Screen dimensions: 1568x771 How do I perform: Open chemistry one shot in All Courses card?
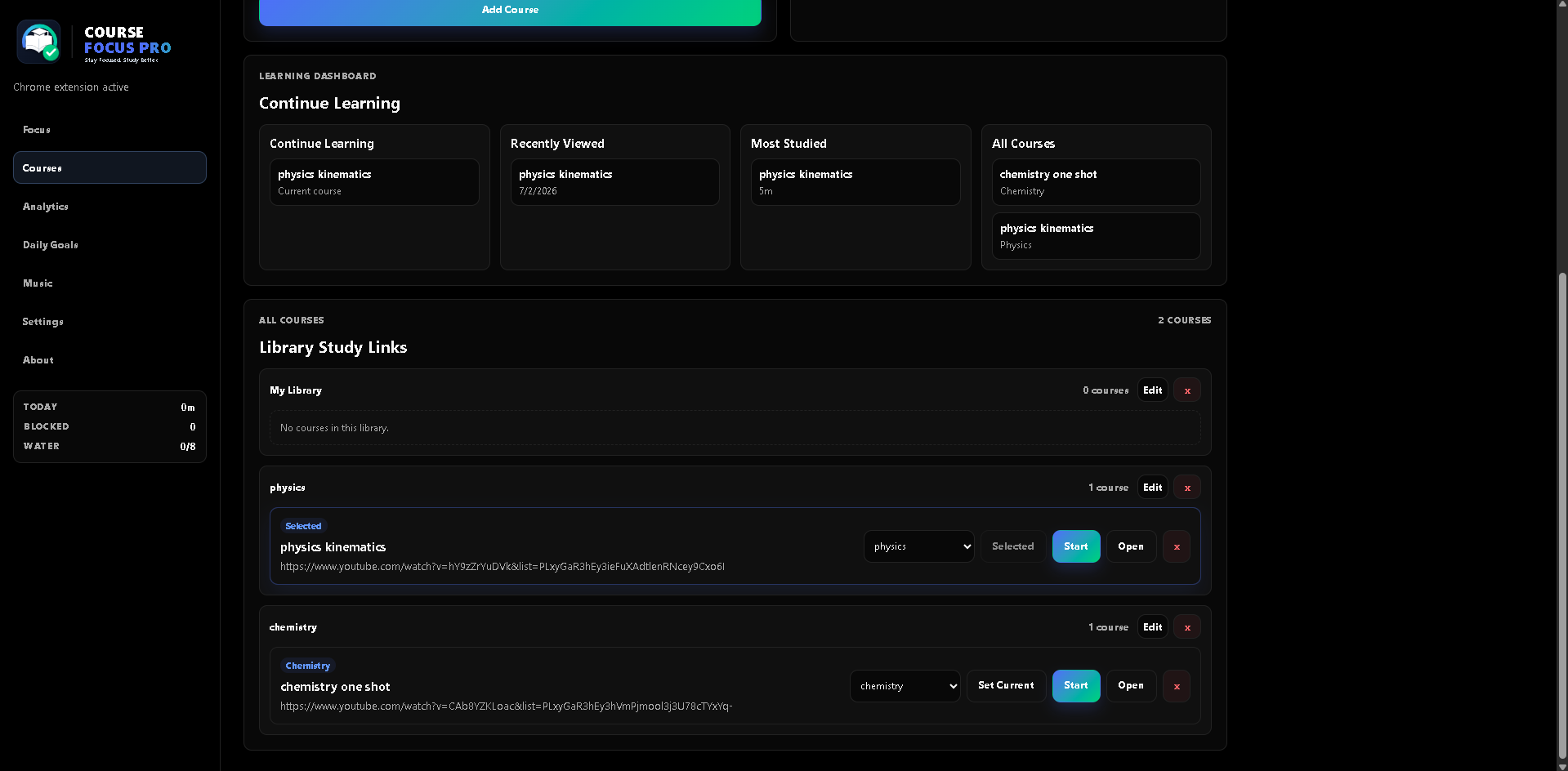[1096, 182]
